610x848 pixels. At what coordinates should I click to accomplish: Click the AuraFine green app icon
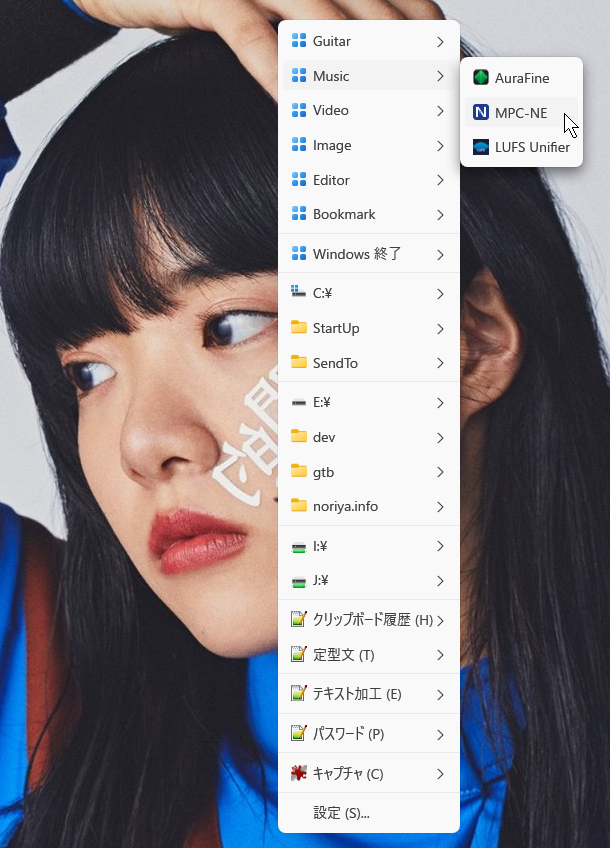pyautogui.click(x=480, y=78)
